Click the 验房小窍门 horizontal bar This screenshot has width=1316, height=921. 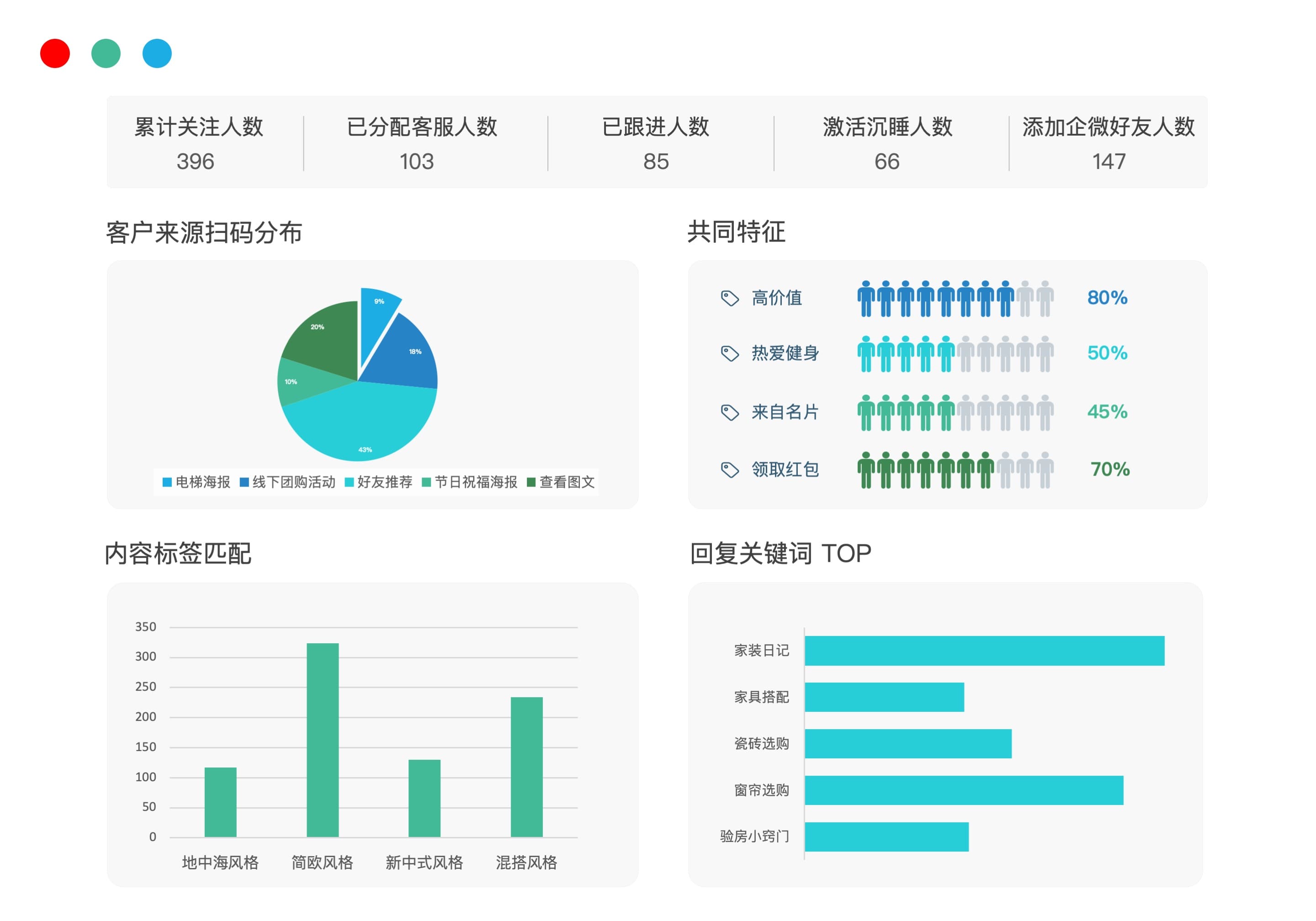[x=886, y=837]
